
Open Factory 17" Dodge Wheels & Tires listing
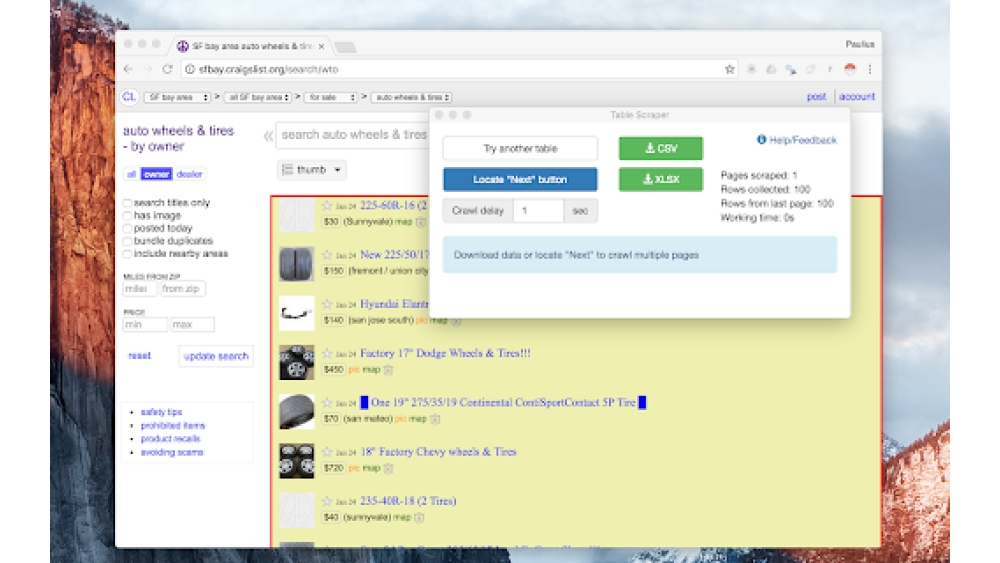[445, 353]
